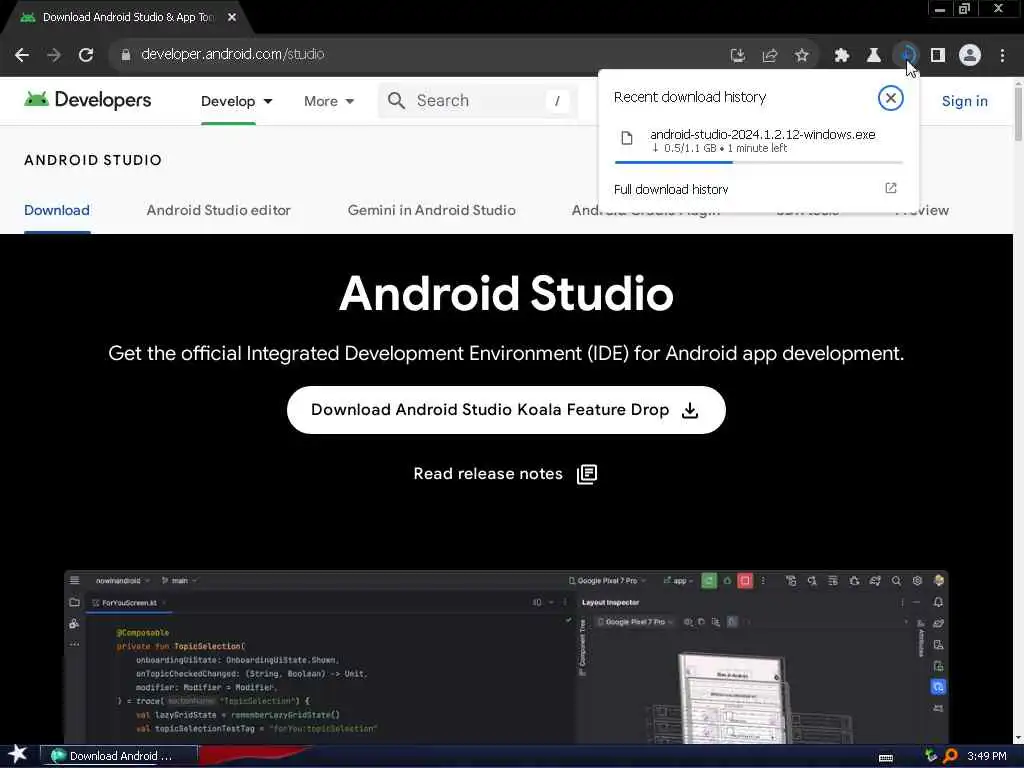Close the Download Android Studio browser tab
The width and height of the screenshot is (1024, 768).
pyautogui.click(x=232, y=18)
